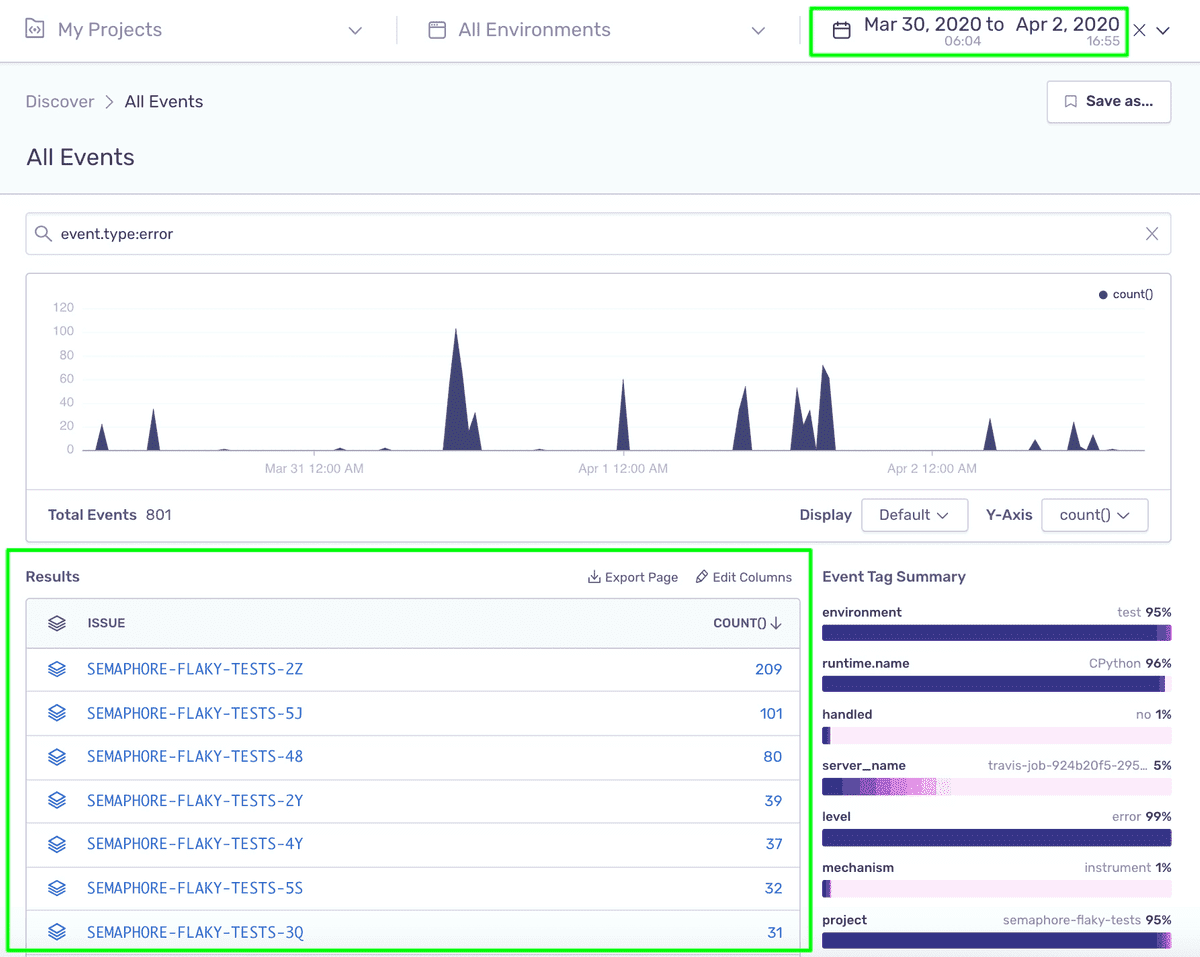1200x957 pixels.
Task: Click the bookmark icon in Save as
Action: (x=1071, y=101)
